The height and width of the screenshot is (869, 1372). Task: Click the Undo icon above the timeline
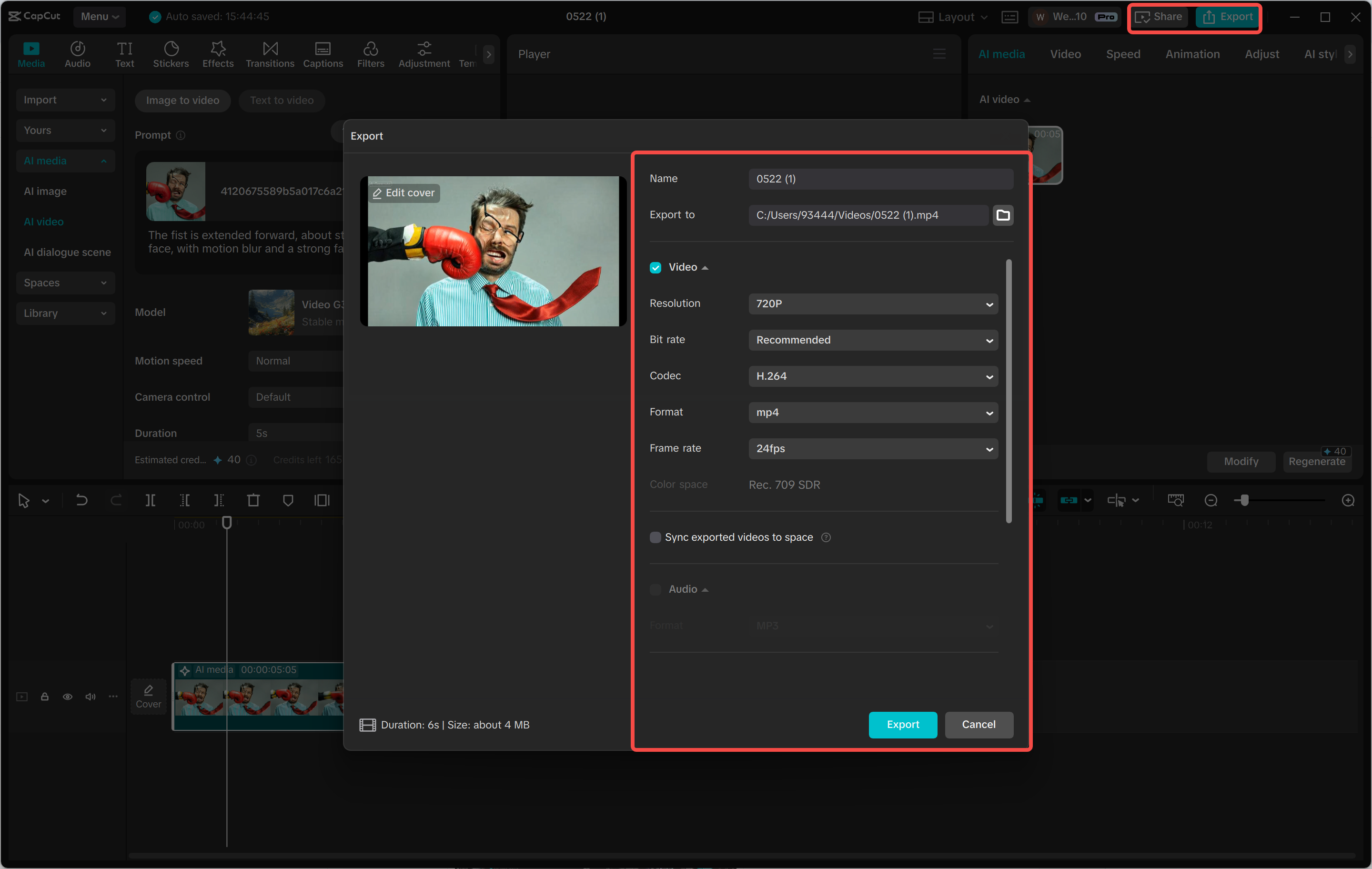(81, 500)
